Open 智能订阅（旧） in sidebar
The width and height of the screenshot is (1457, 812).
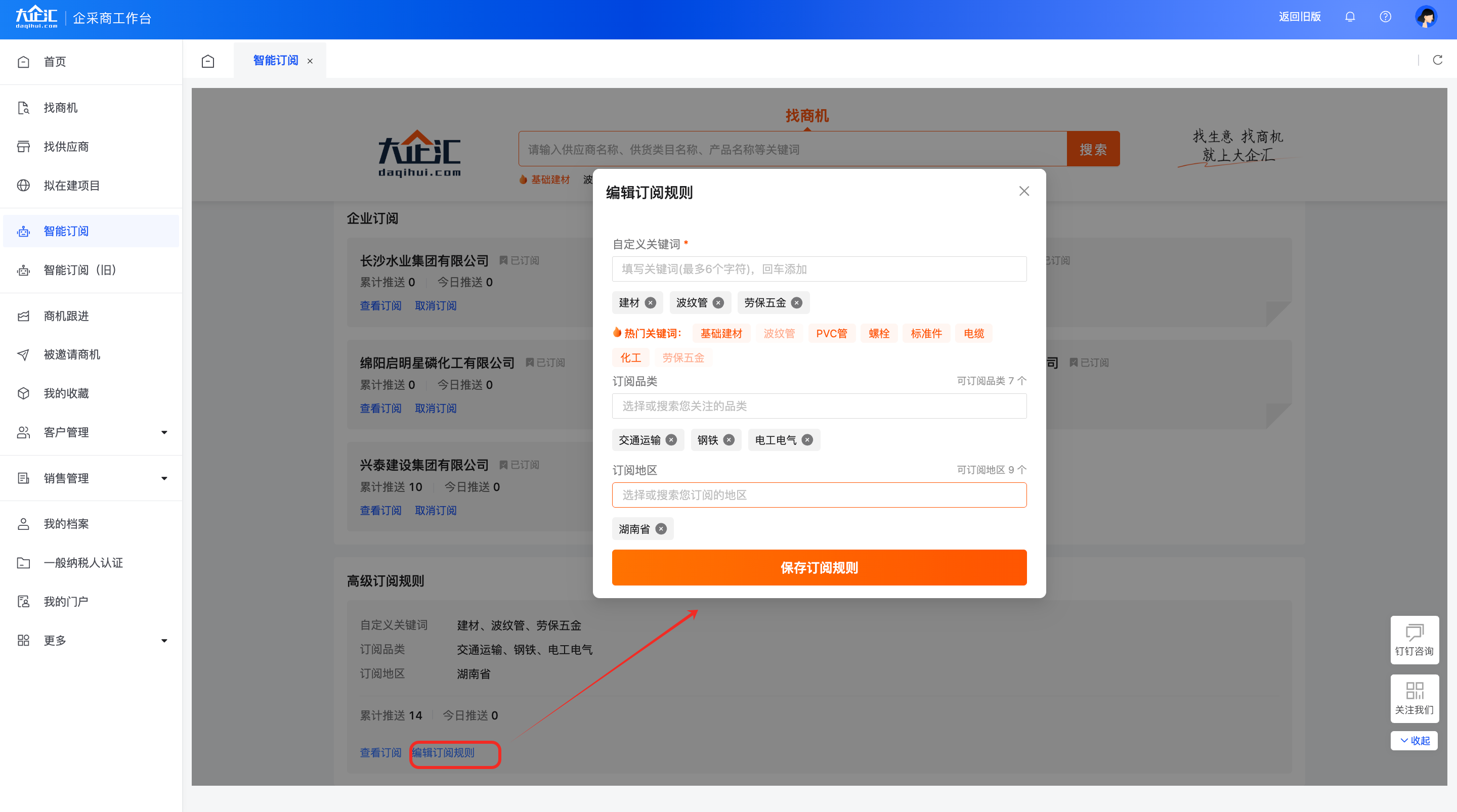point(91,269)
